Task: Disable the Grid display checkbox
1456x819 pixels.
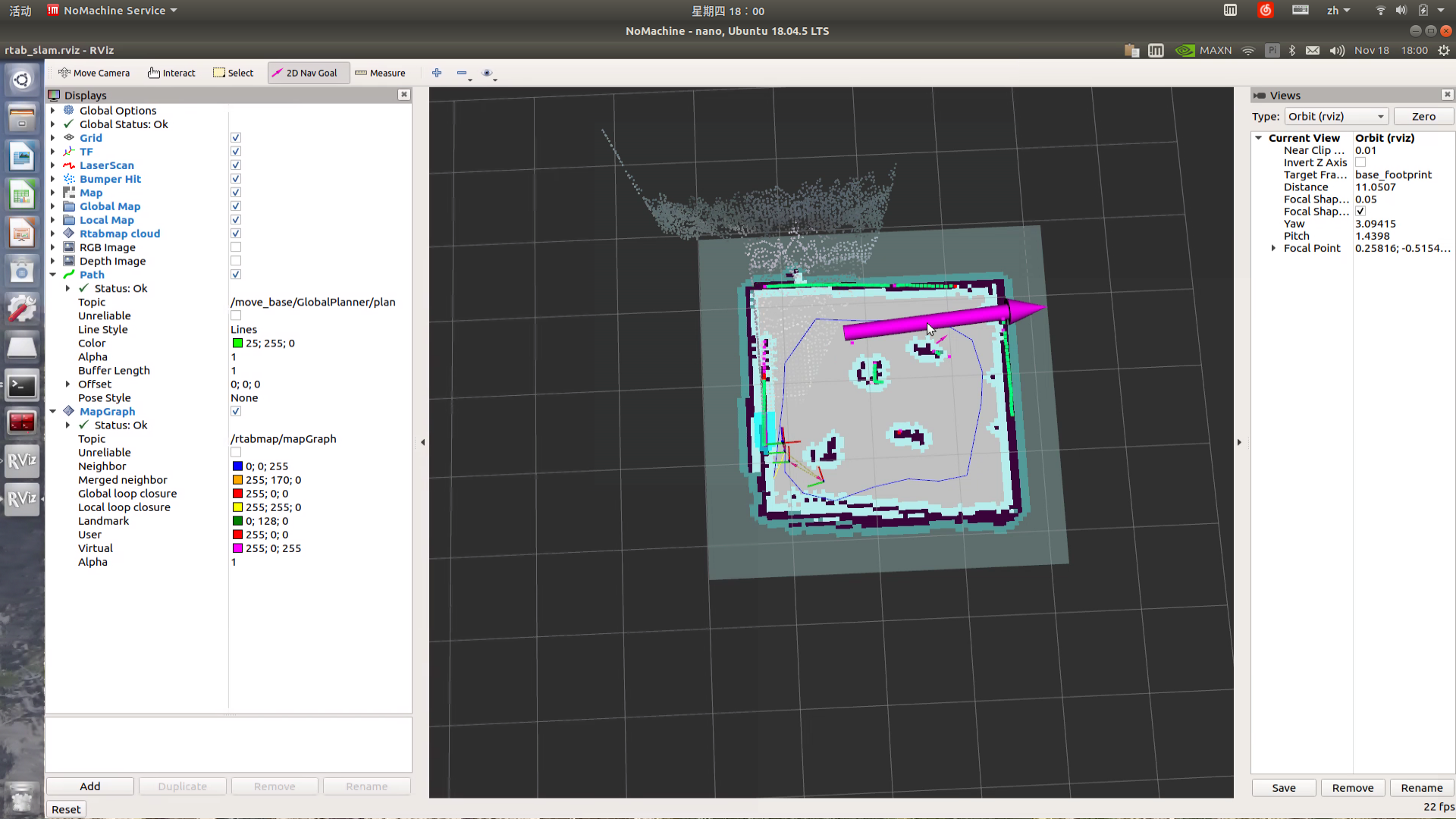Action: [236, 138]
